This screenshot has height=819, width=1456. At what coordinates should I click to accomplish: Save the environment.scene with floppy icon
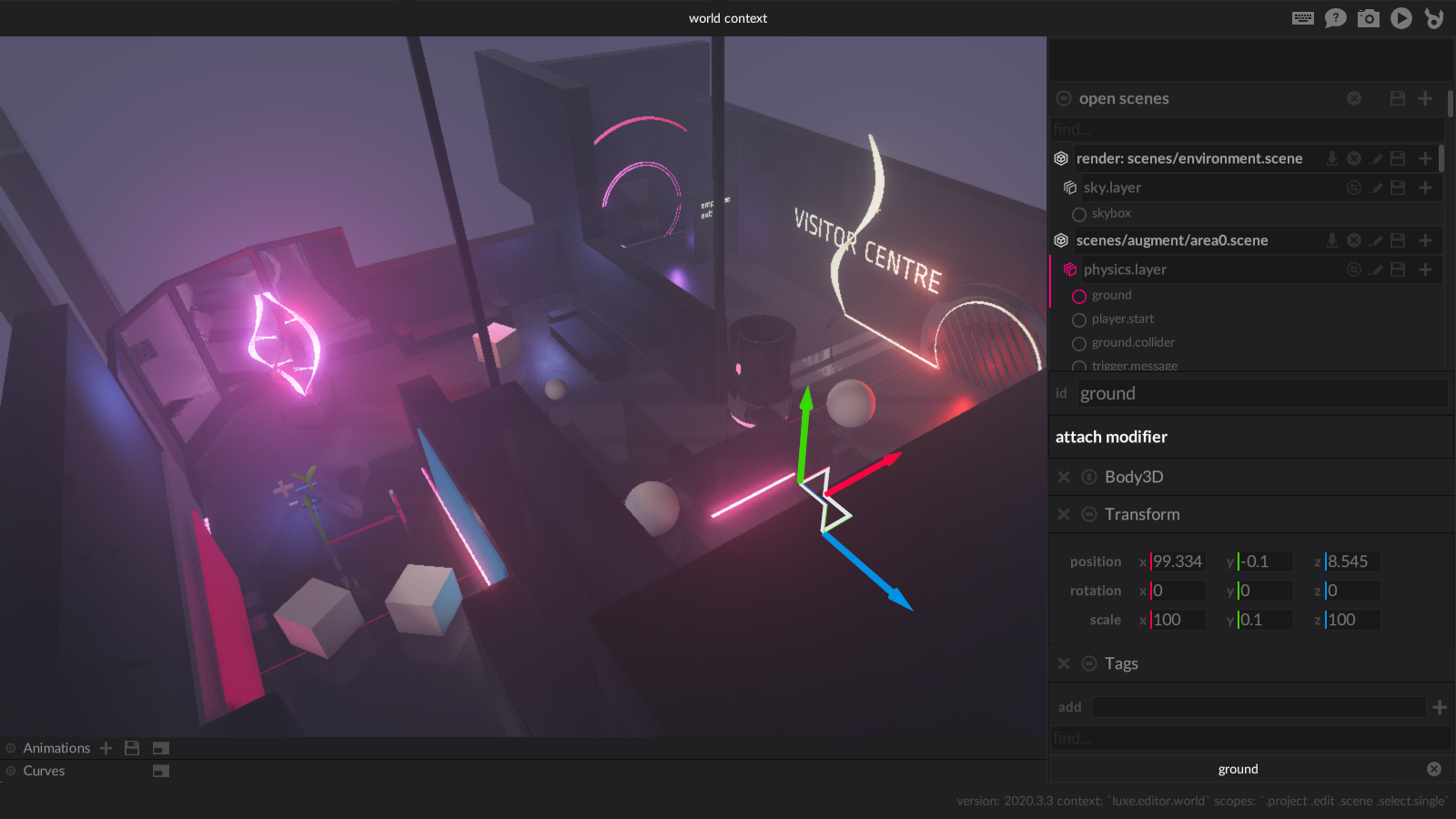pyautogui.click(x=1398, y=158)
